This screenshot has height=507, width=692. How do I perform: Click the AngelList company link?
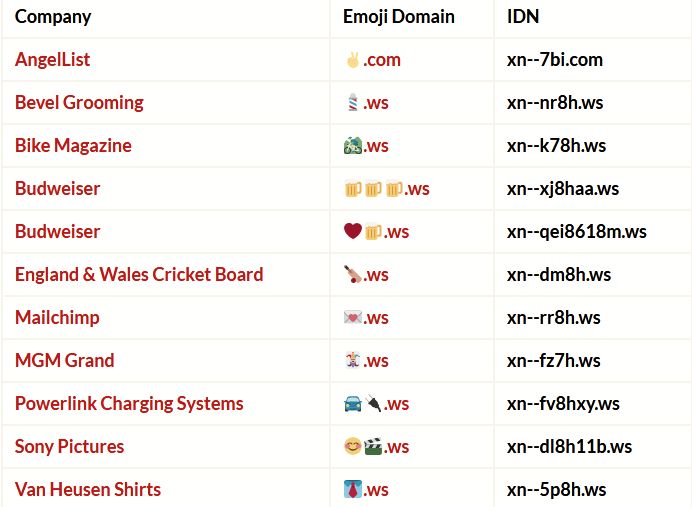coord(52,59)
